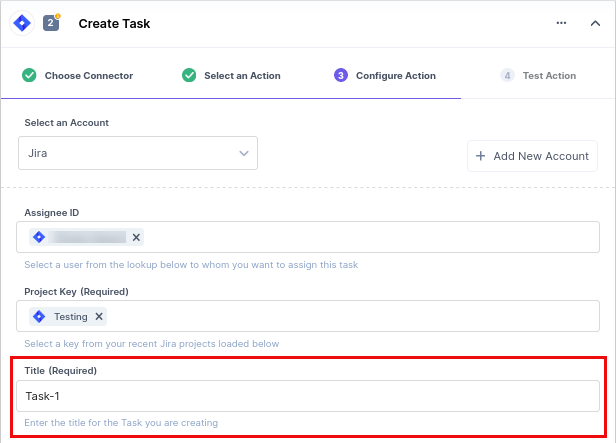The width and height of the screenshot is (616, 443).
Task: Click the Jira connector logo icon
Action: [x=22, y=23]
